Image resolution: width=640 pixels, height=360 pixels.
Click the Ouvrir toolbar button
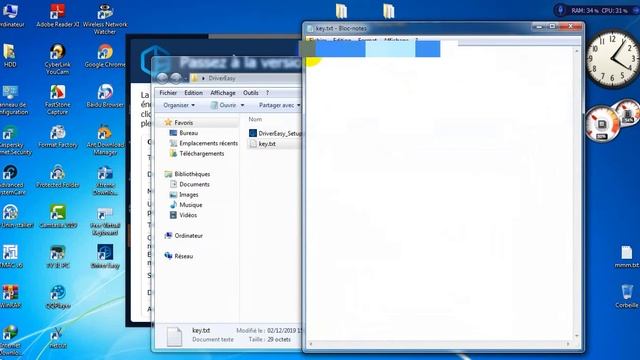tap(223, 105)
